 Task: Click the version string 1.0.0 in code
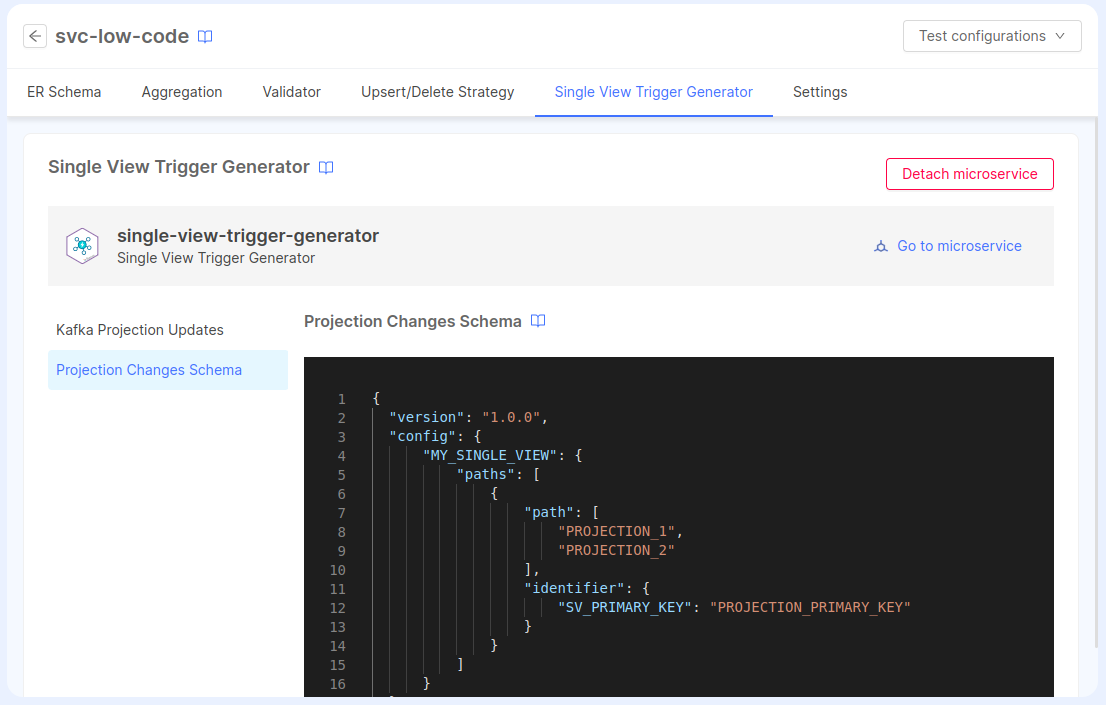point(510,417)
